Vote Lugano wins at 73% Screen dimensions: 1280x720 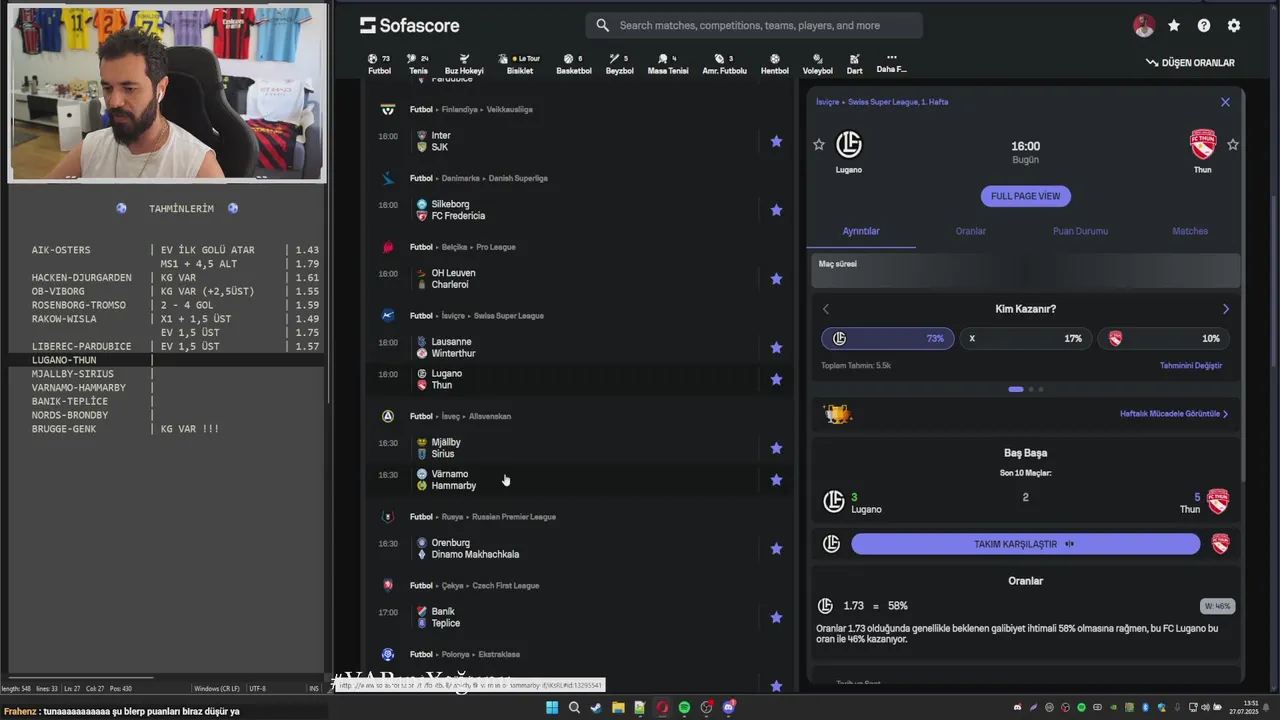(888, 338)
